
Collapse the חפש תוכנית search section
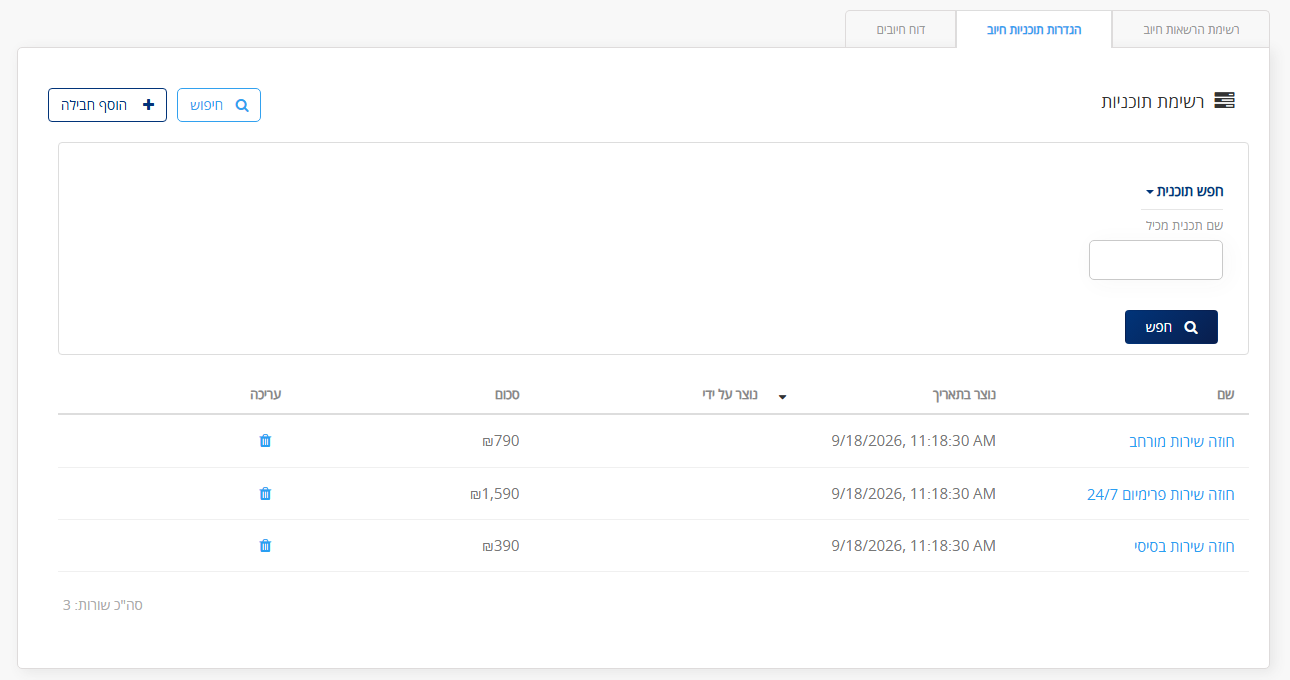(1184, 191)
